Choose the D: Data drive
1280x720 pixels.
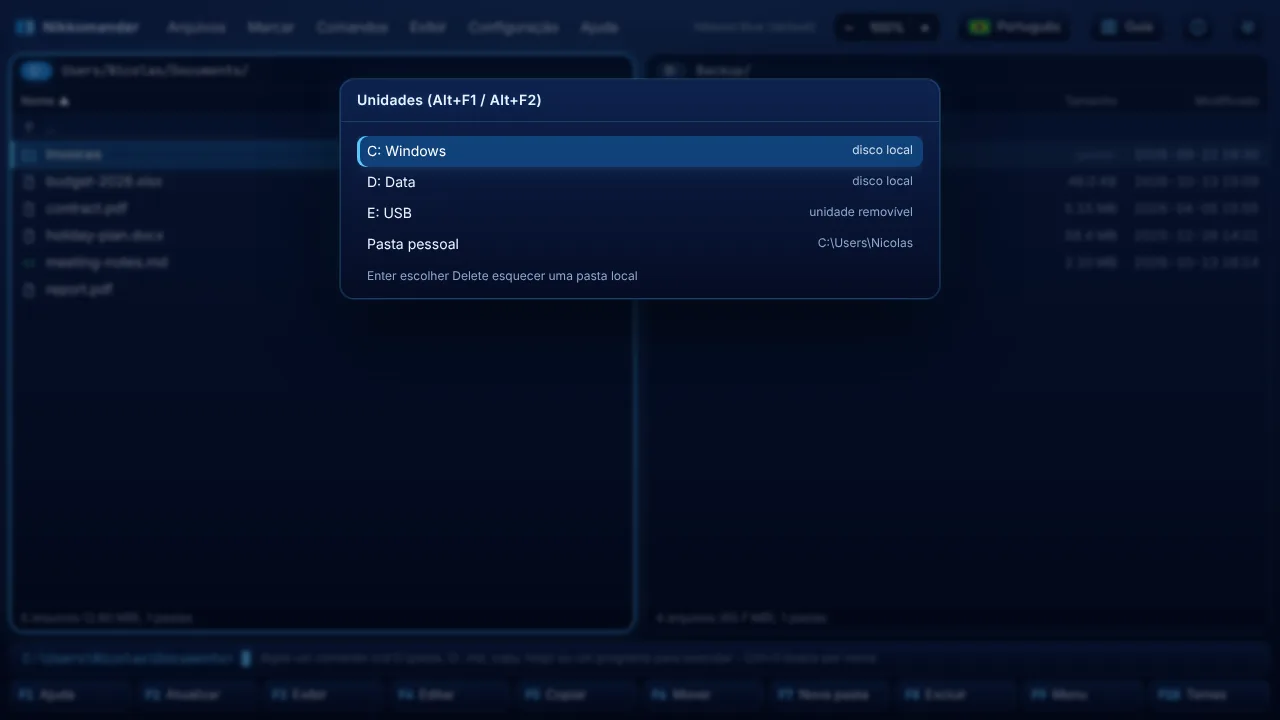640,182
